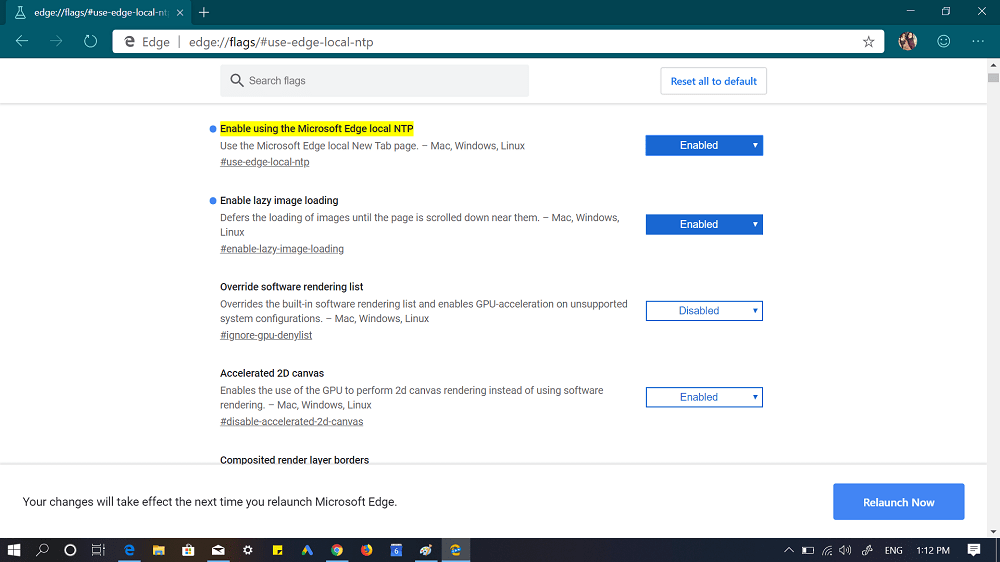Open the Windows Start menu
1000x562 pixels.
[13, 550]
